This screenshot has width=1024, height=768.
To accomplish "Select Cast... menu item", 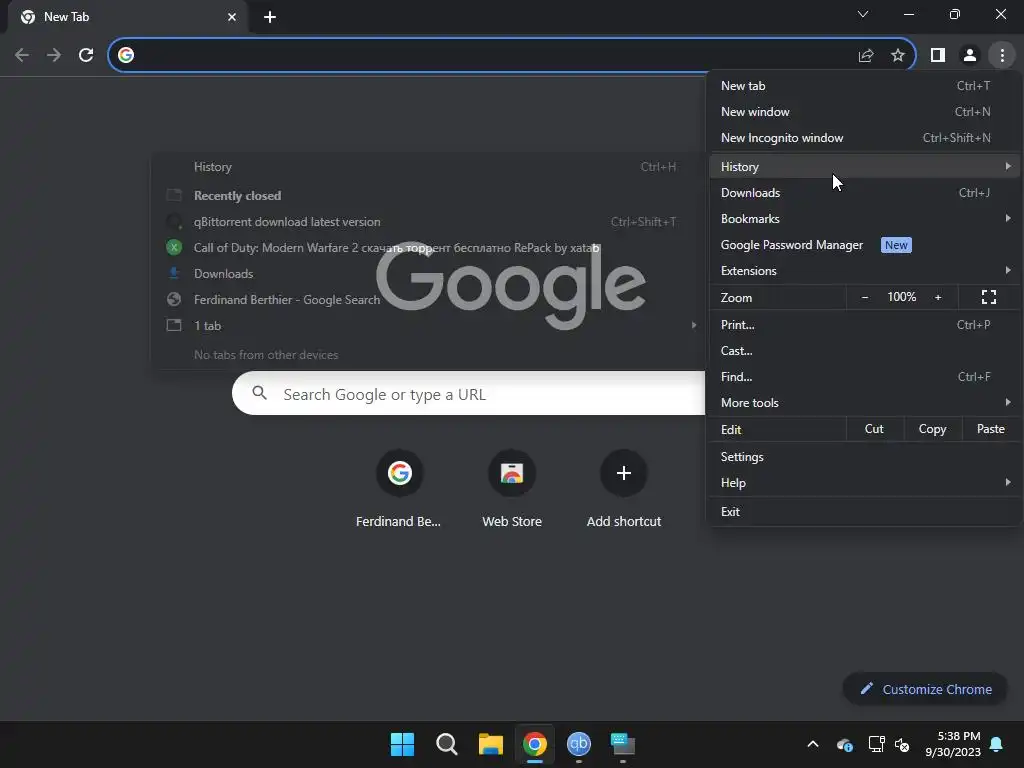I will coord(864,351).
